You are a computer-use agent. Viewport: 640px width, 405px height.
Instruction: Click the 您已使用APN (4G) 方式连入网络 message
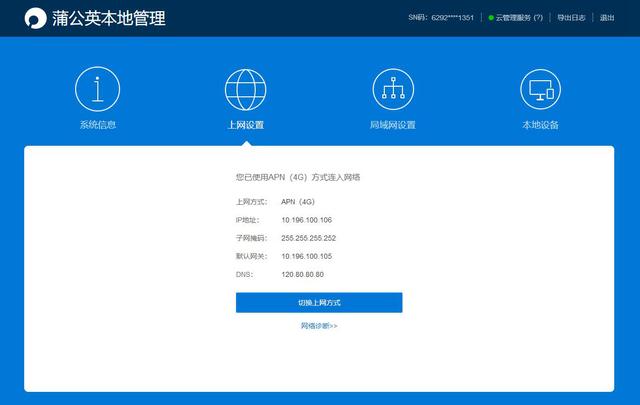pyautogui.click(x=298, y=177)
